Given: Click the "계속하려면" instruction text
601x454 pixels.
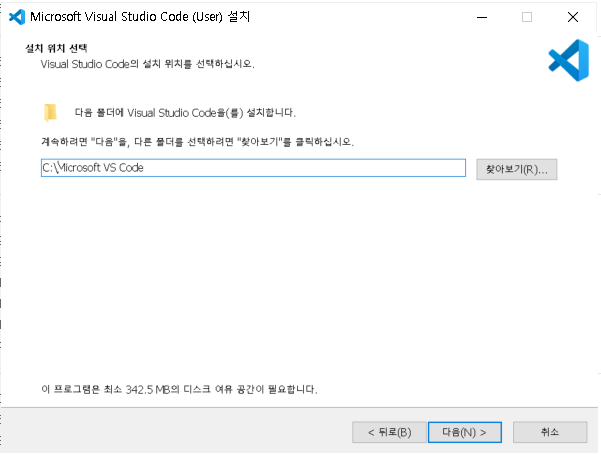Looking at the screenshot, I should [x=197, y=142].
